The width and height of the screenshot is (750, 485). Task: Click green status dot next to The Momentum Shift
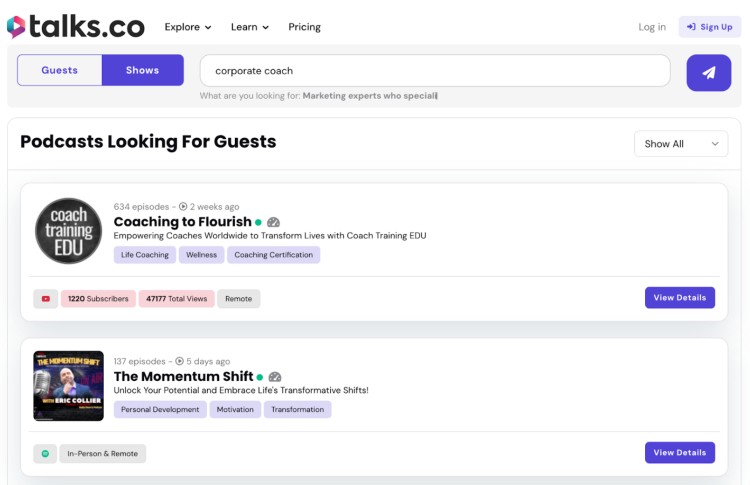260,377
